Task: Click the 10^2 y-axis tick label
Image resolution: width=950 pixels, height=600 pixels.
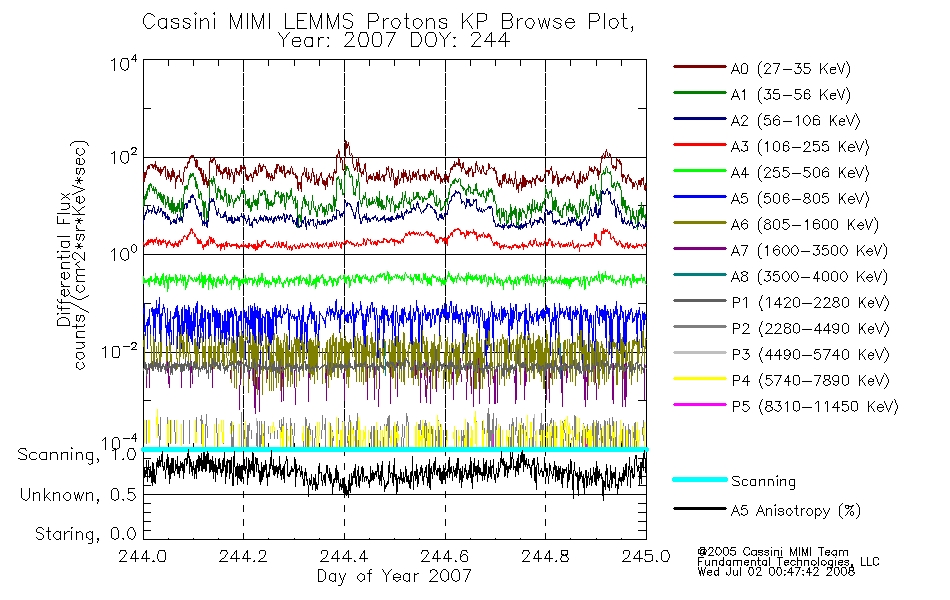Action: (124, 158)
